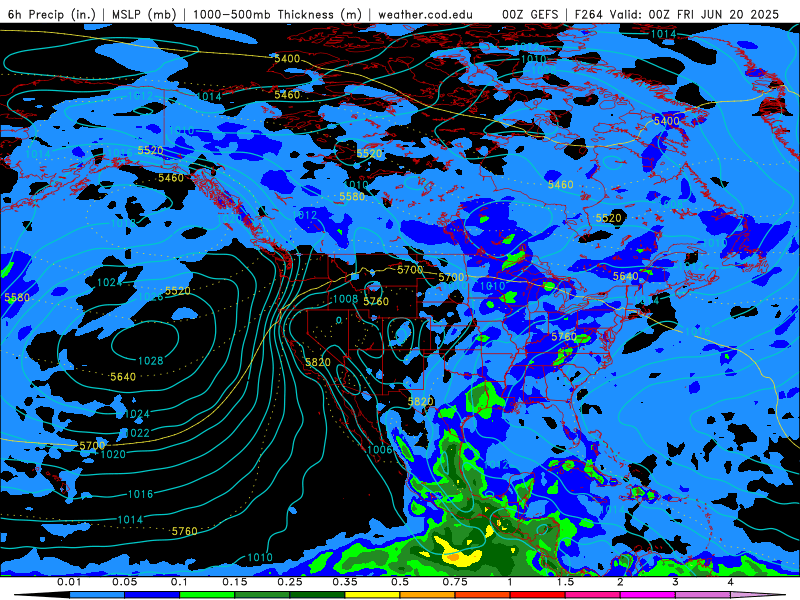Click the 5400 thickness label near Greenland
The image size is (800, 600).
667,121
